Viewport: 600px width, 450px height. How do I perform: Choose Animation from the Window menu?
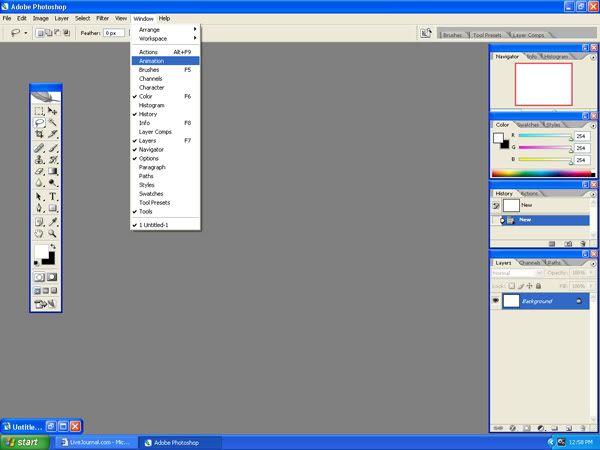166,61
